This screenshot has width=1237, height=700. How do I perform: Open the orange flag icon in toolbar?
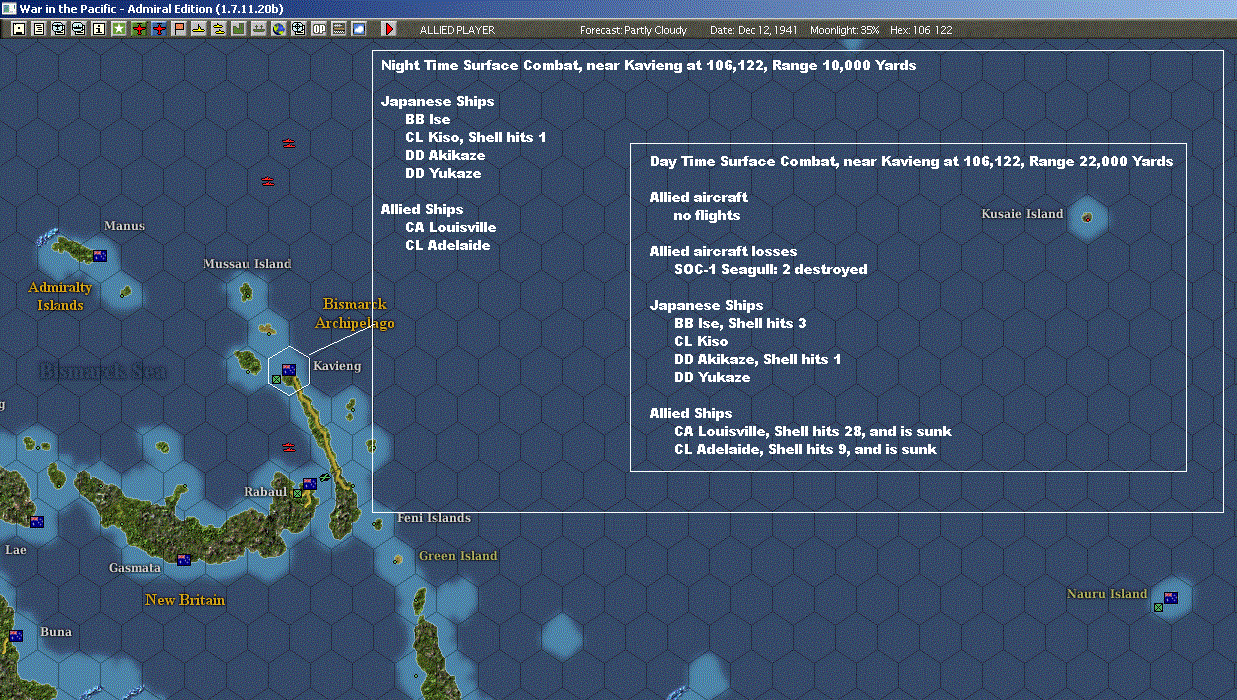[179, 29]
